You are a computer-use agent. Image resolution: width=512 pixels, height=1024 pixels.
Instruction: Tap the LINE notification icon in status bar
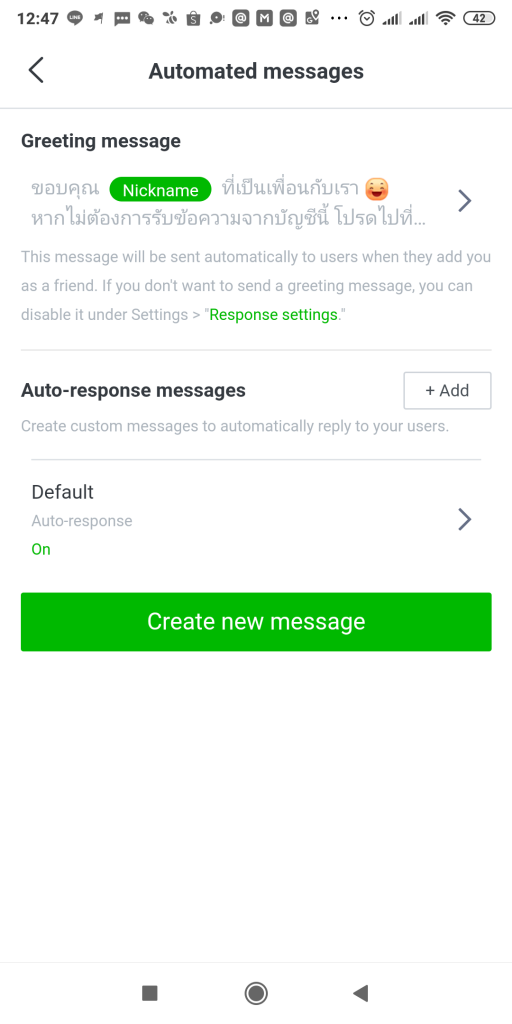click(75, 18)
